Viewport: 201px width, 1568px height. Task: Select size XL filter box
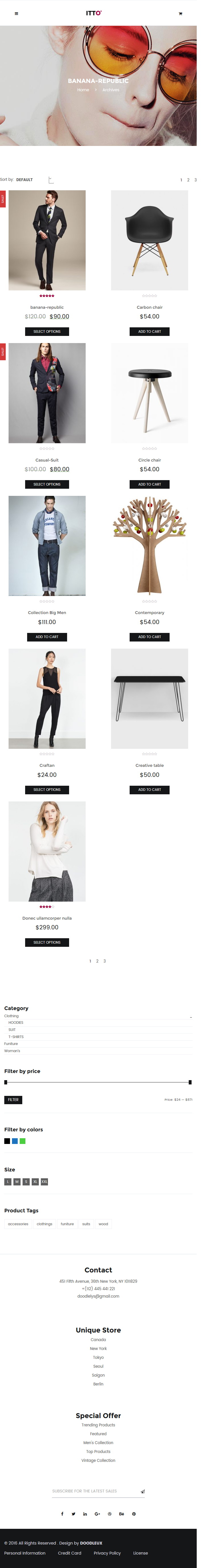coord(35,1181)
